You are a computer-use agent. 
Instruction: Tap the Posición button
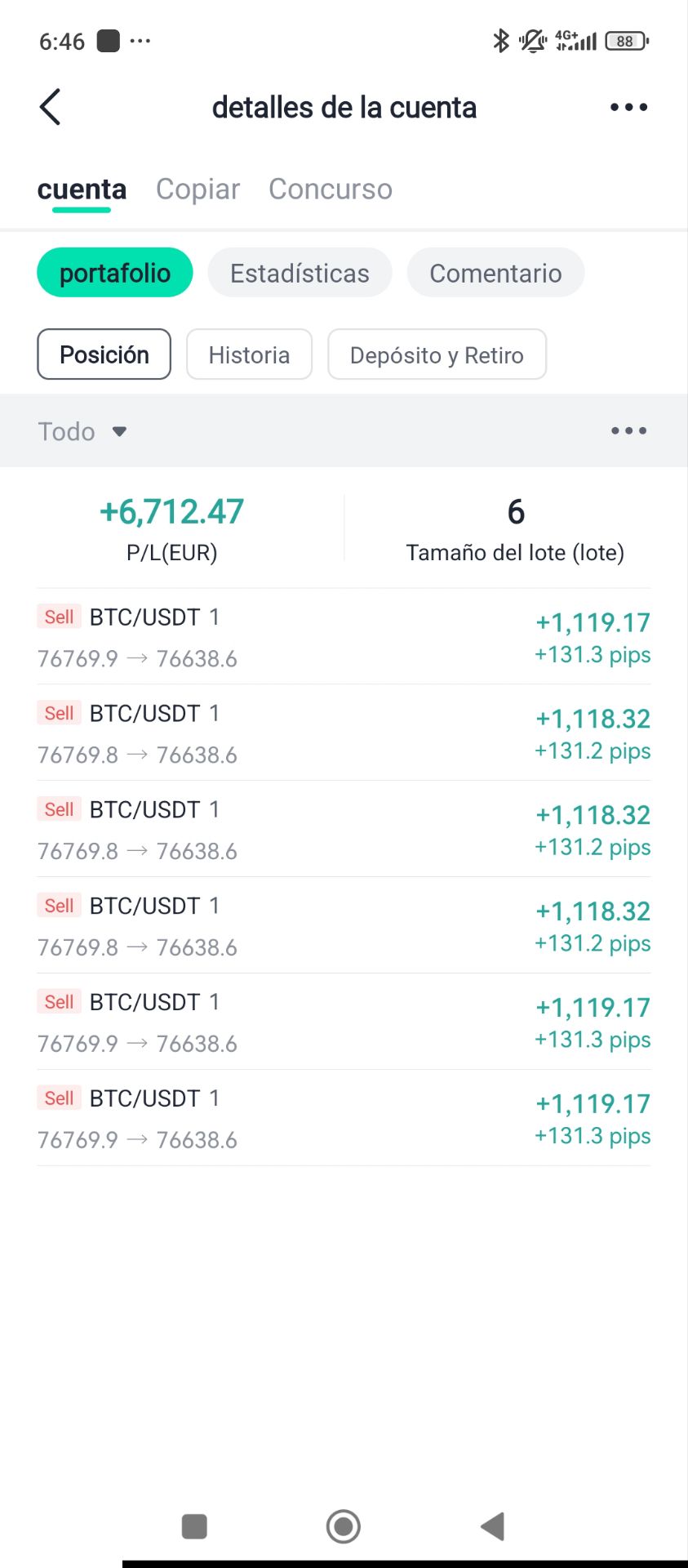click(104, 354)
